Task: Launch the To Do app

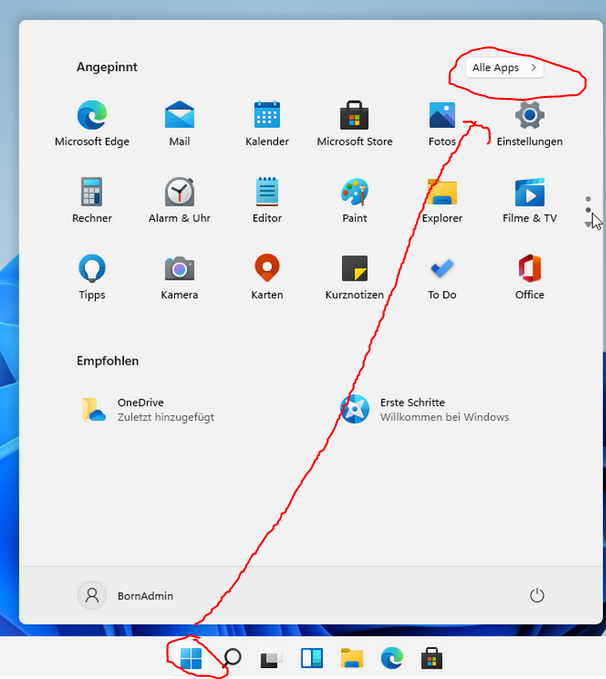Action: (442, 277)
